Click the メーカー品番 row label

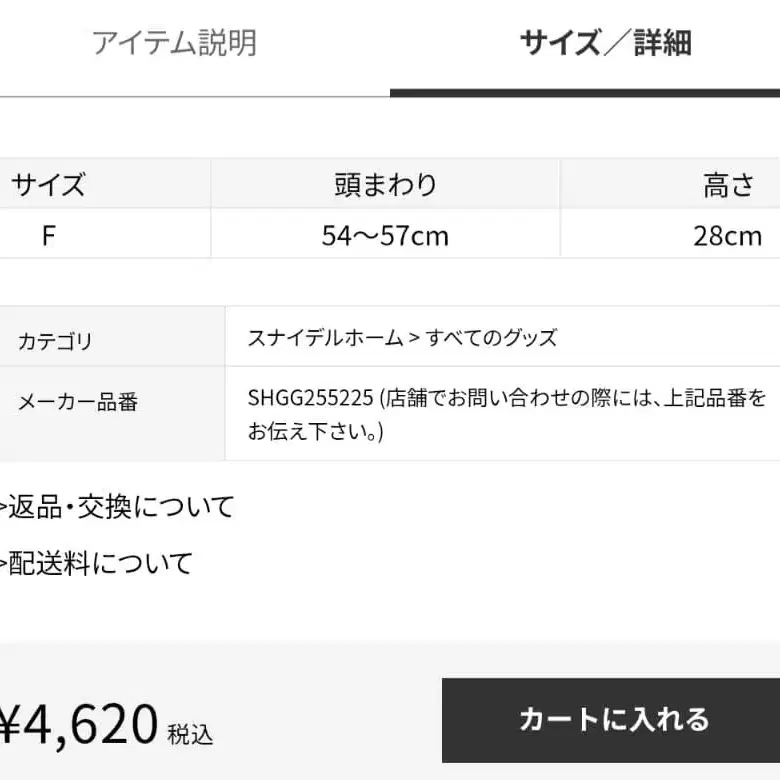tap(78, 403)
